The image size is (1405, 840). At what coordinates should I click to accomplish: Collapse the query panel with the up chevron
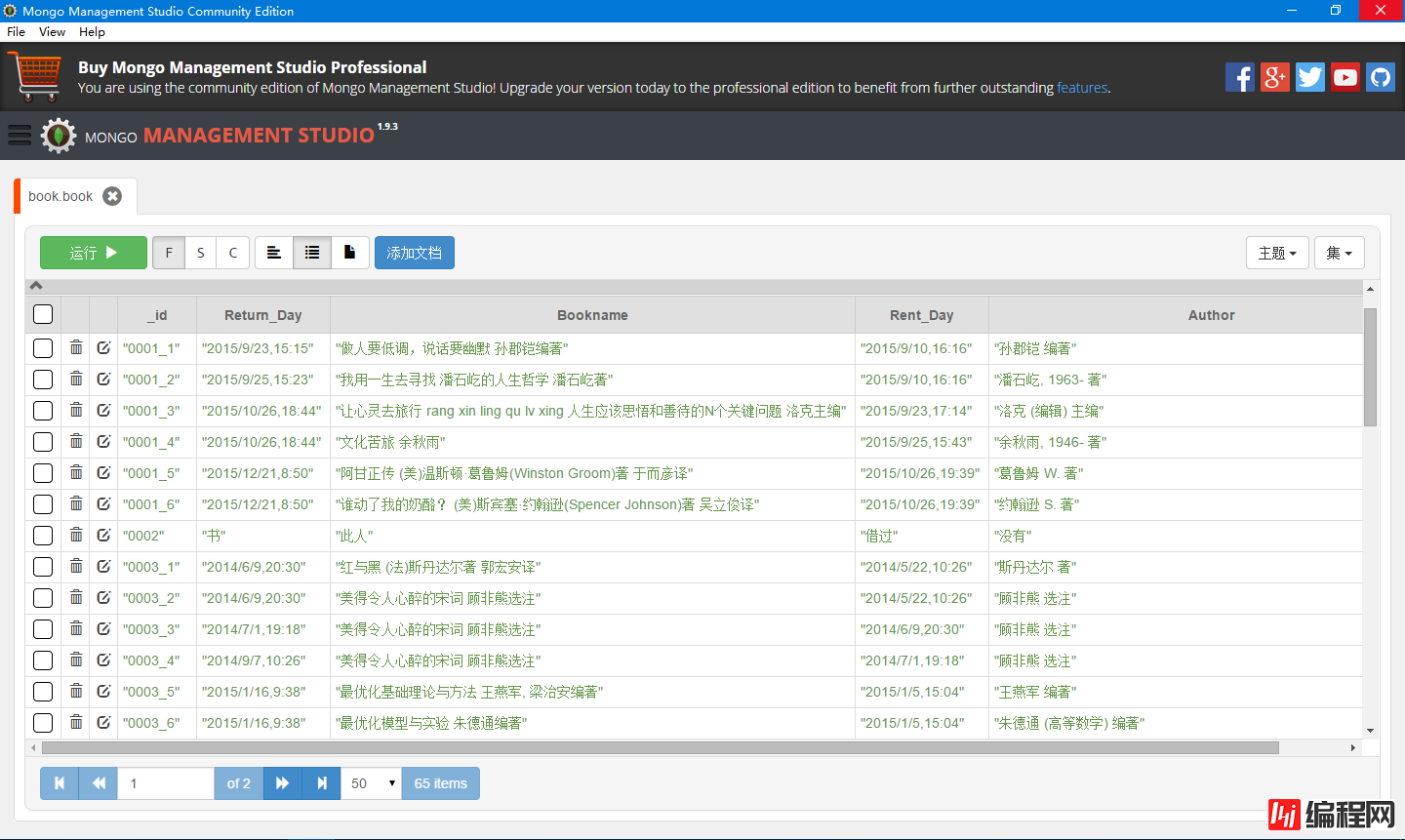coord(36,286)
